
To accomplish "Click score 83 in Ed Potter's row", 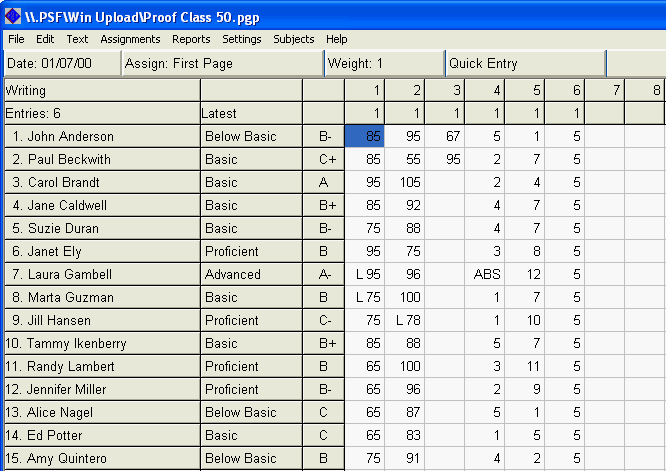I will click(405, 435).
